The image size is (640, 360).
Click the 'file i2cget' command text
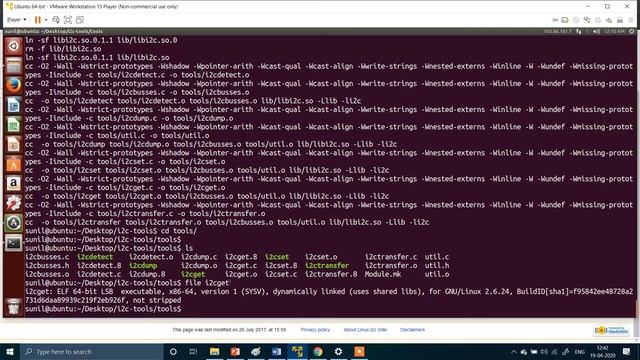(x=207, y=283)
